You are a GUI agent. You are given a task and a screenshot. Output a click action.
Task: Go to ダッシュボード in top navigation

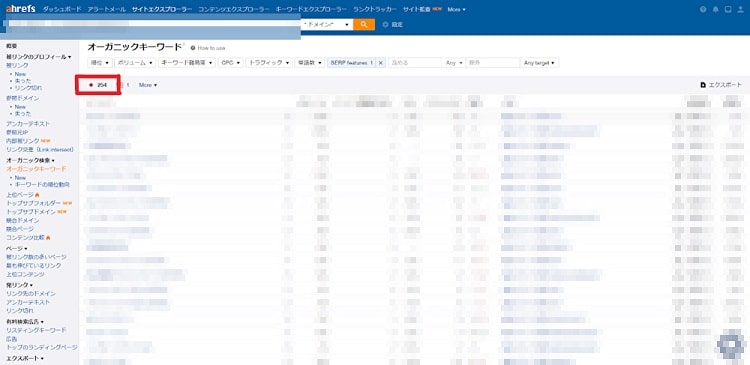click(x=62, y=9)
